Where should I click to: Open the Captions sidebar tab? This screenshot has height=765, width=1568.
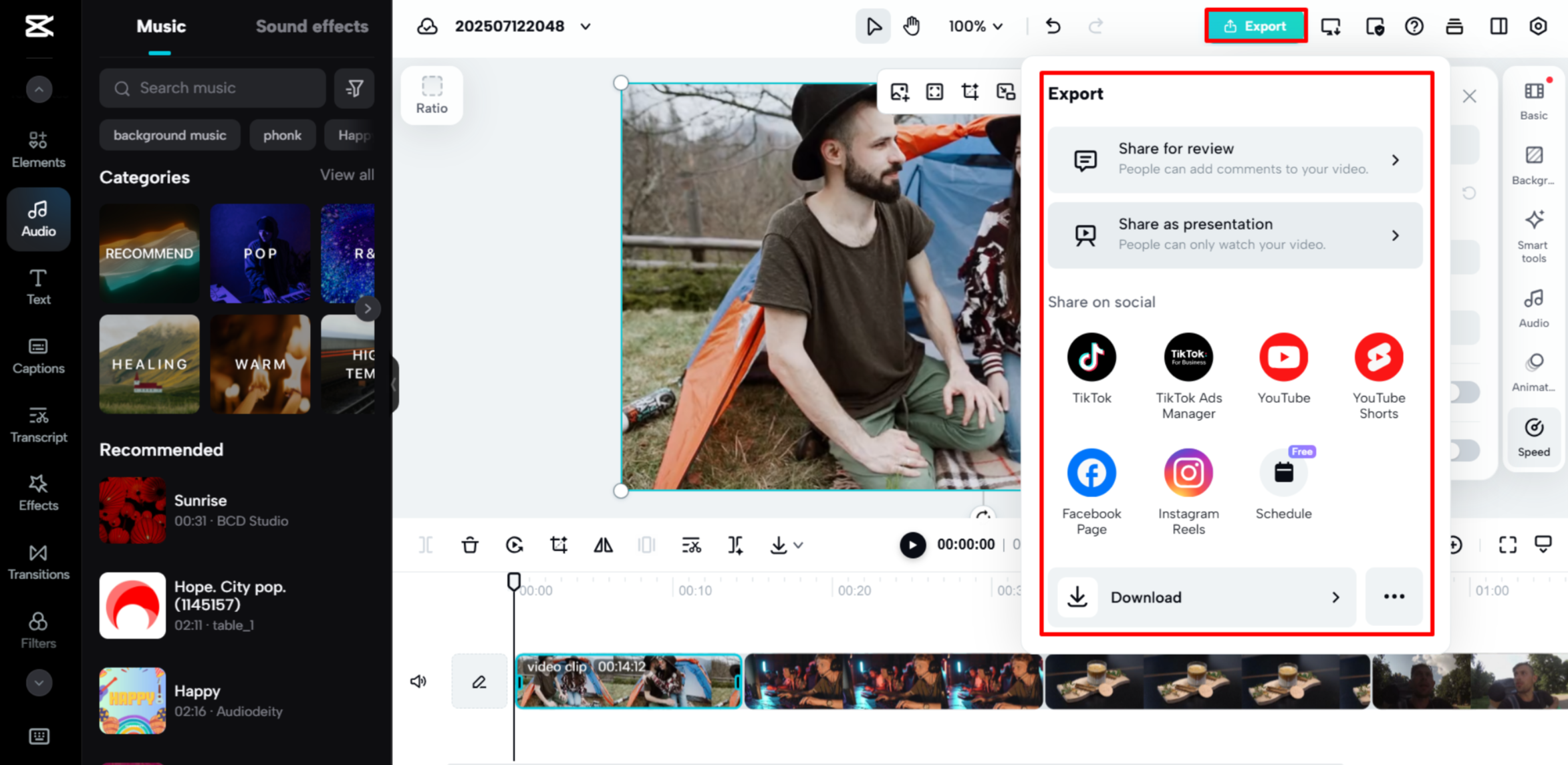[x=38, y=355]
